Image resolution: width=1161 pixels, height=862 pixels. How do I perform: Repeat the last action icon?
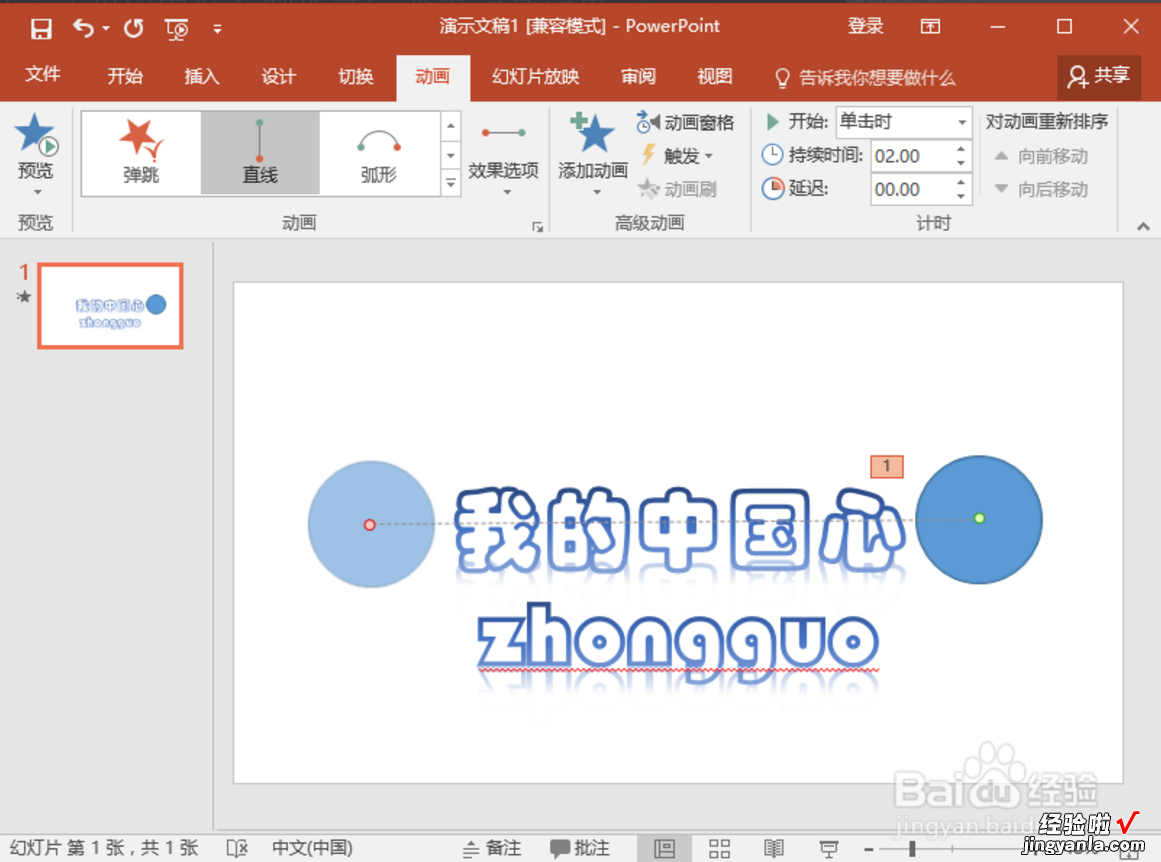[x=133, y=28]
